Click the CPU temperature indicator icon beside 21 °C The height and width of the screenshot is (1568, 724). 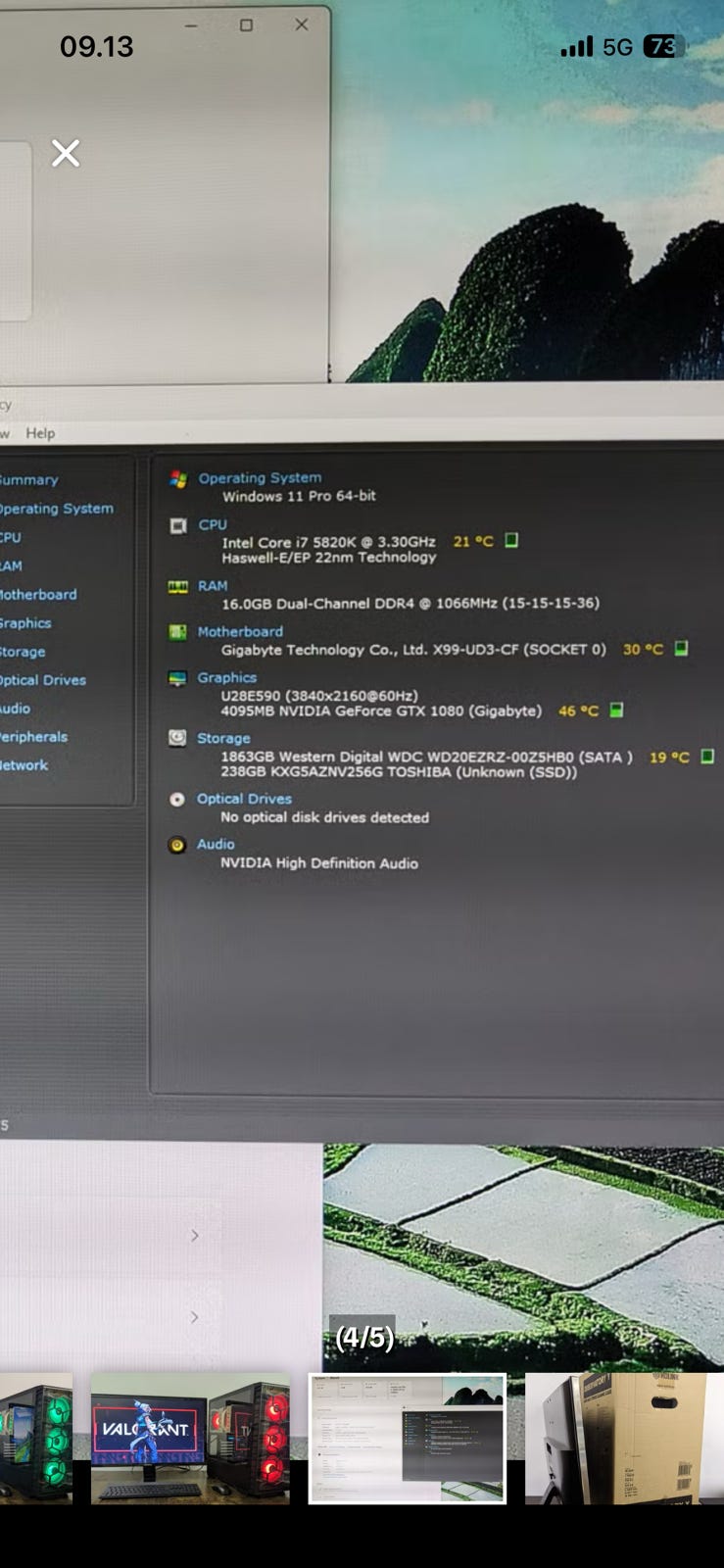click(x=510, y=540)
